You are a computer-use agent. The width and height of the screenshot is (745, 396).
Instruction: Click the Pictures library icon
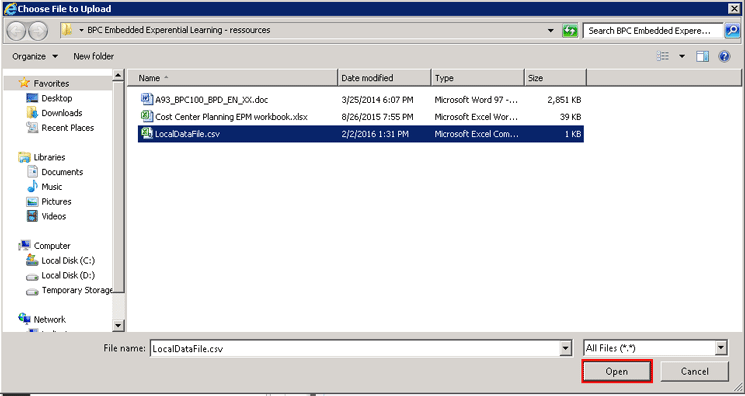(32, 202)
